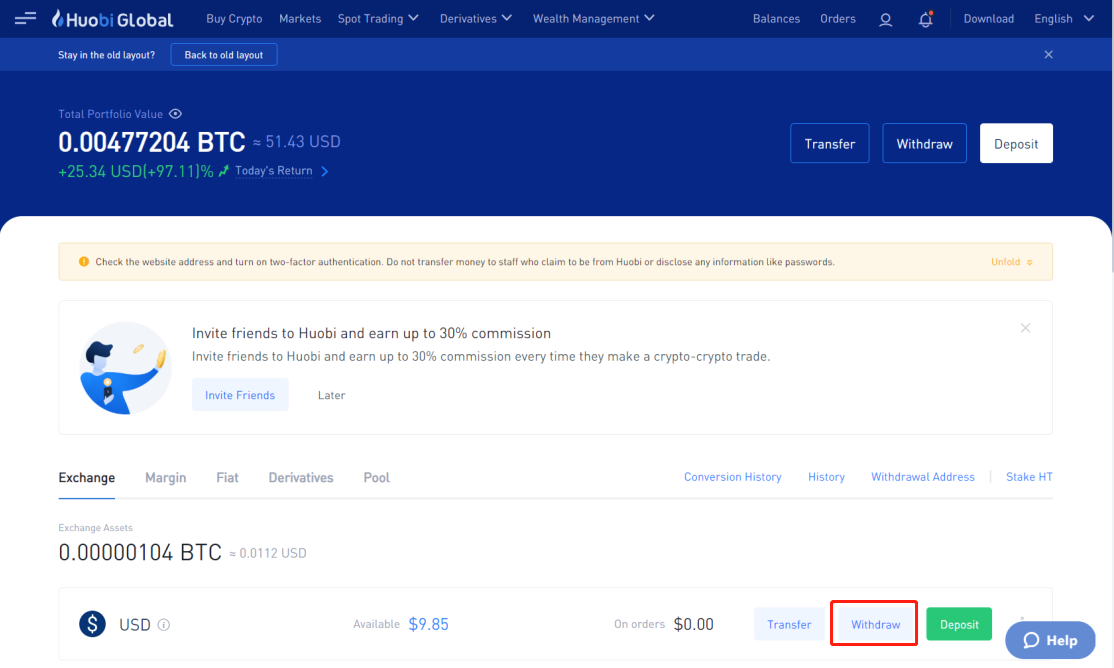Click the +25.34 USD return figure
Screen dimensions: 1114x668
pyautogui.click(x=136, y=171)
